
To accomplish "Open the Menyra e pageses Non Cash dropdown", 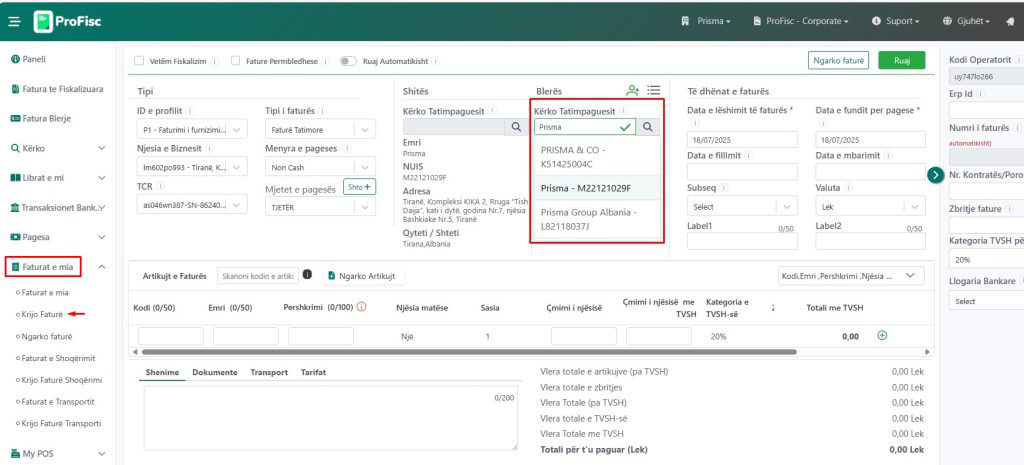I will pos(321,167).
